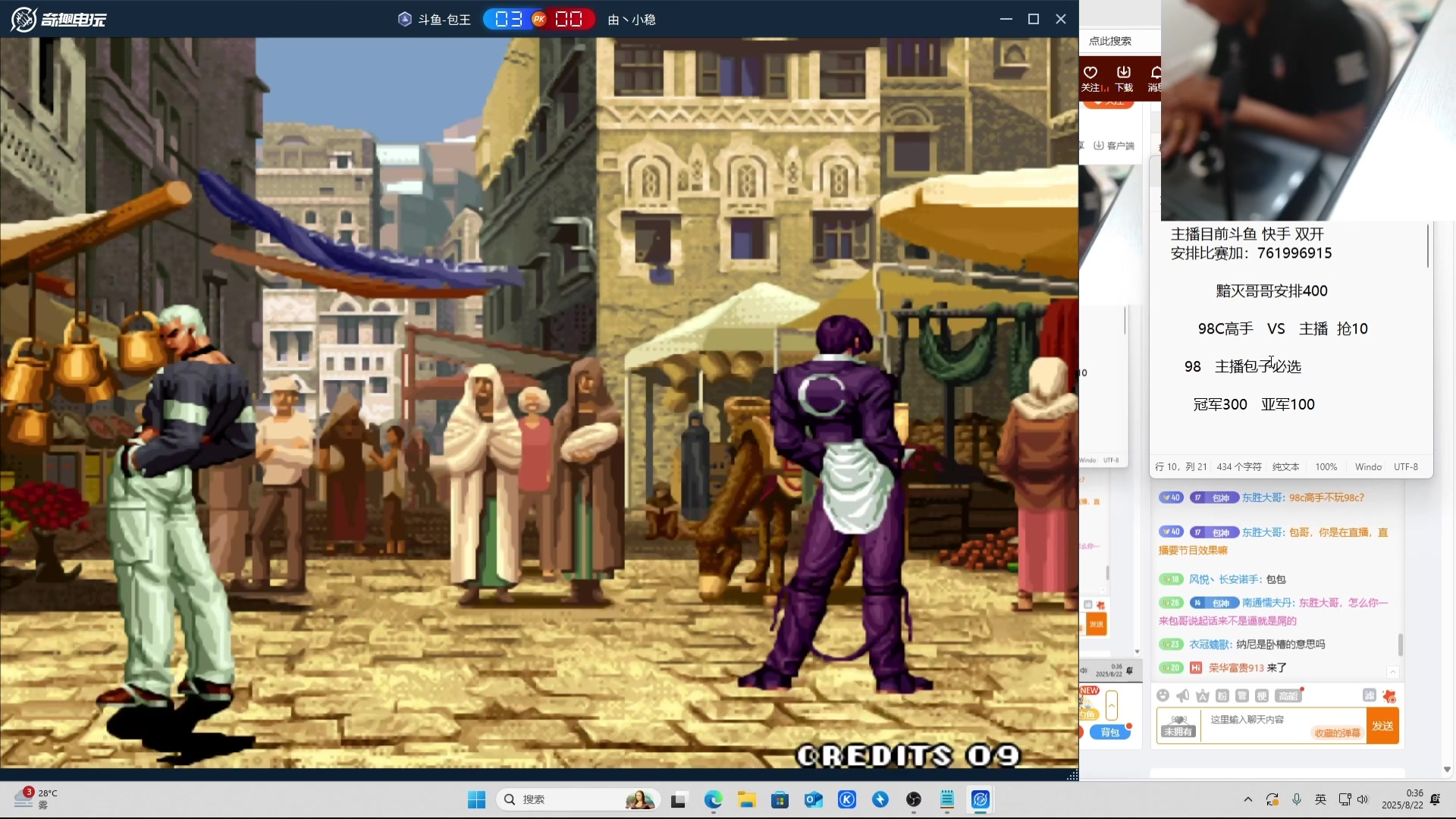Image resolution: width=1456 pixels, height=819 pixels.
Task: Click Notepad text line 赔灭哥哥安排400
Action: point(1272,291)
